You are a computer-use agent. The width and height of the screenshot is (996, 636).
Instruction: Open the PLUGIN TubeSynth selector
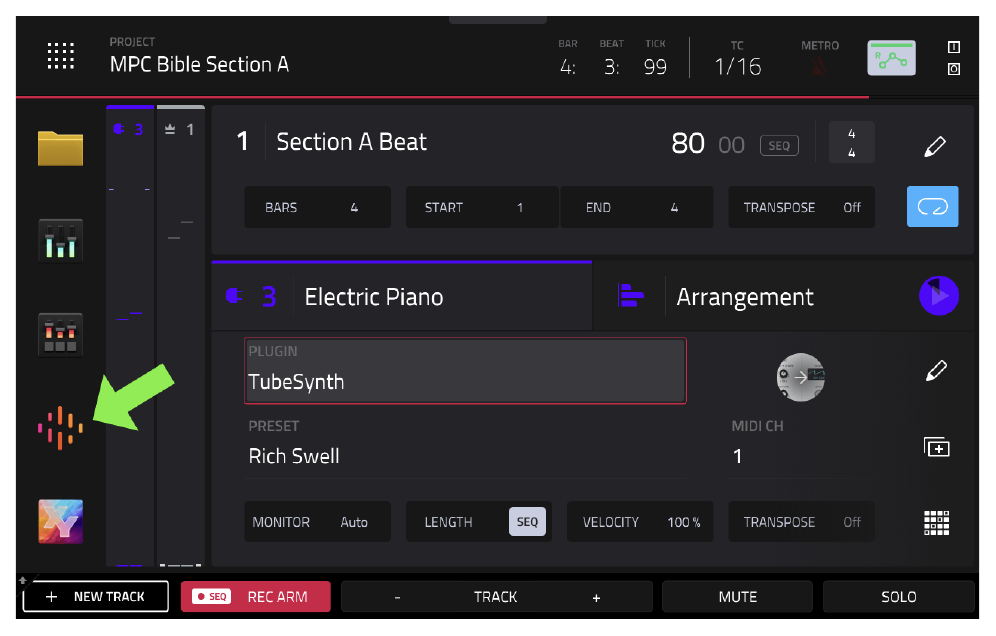(465, 370)
